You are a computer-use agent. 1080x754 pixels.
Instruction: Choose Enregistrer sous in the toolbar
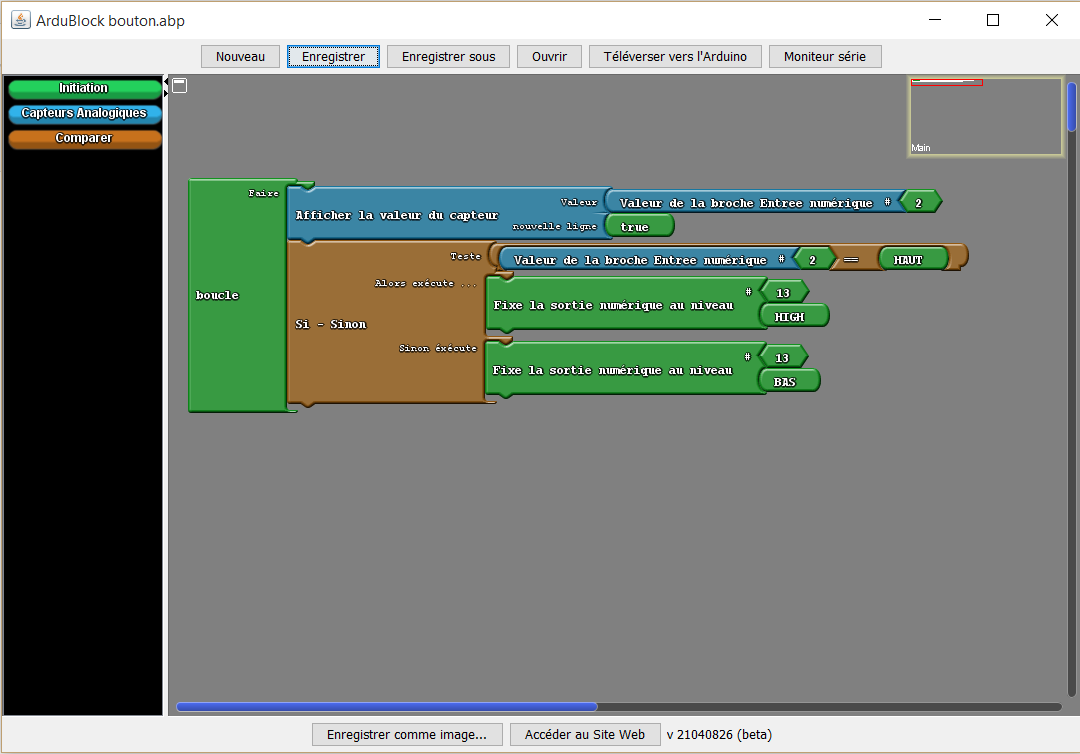[448, 57]
